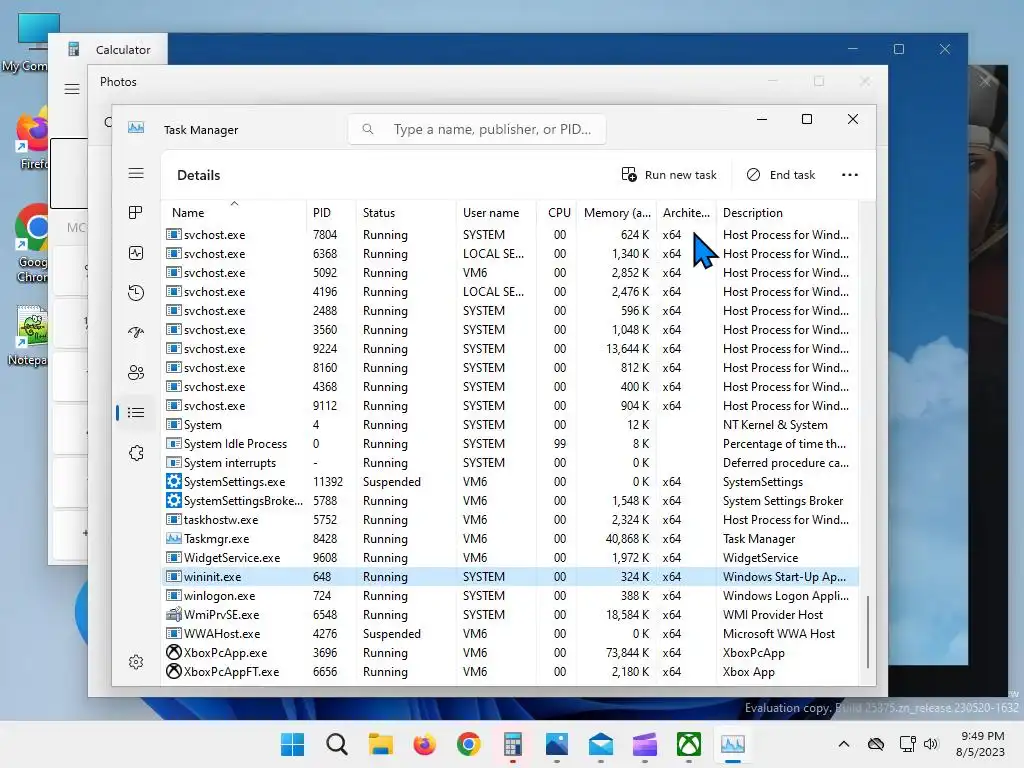
Task: Select the taskhostw.exe process row
Action: coord(510,520)
